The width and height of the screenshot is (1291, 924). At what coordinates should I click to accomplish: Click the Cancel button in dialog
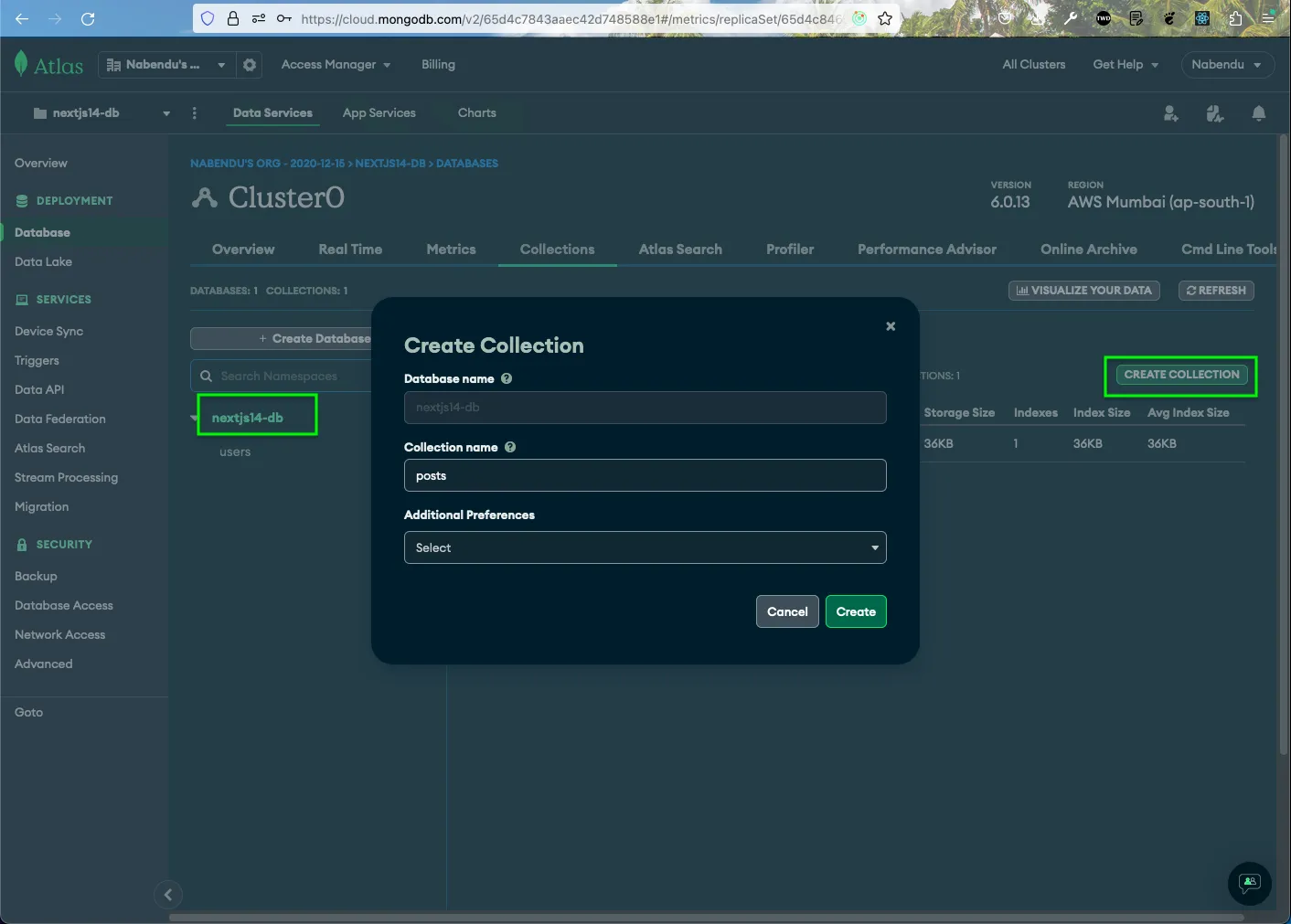click(787, 611)
